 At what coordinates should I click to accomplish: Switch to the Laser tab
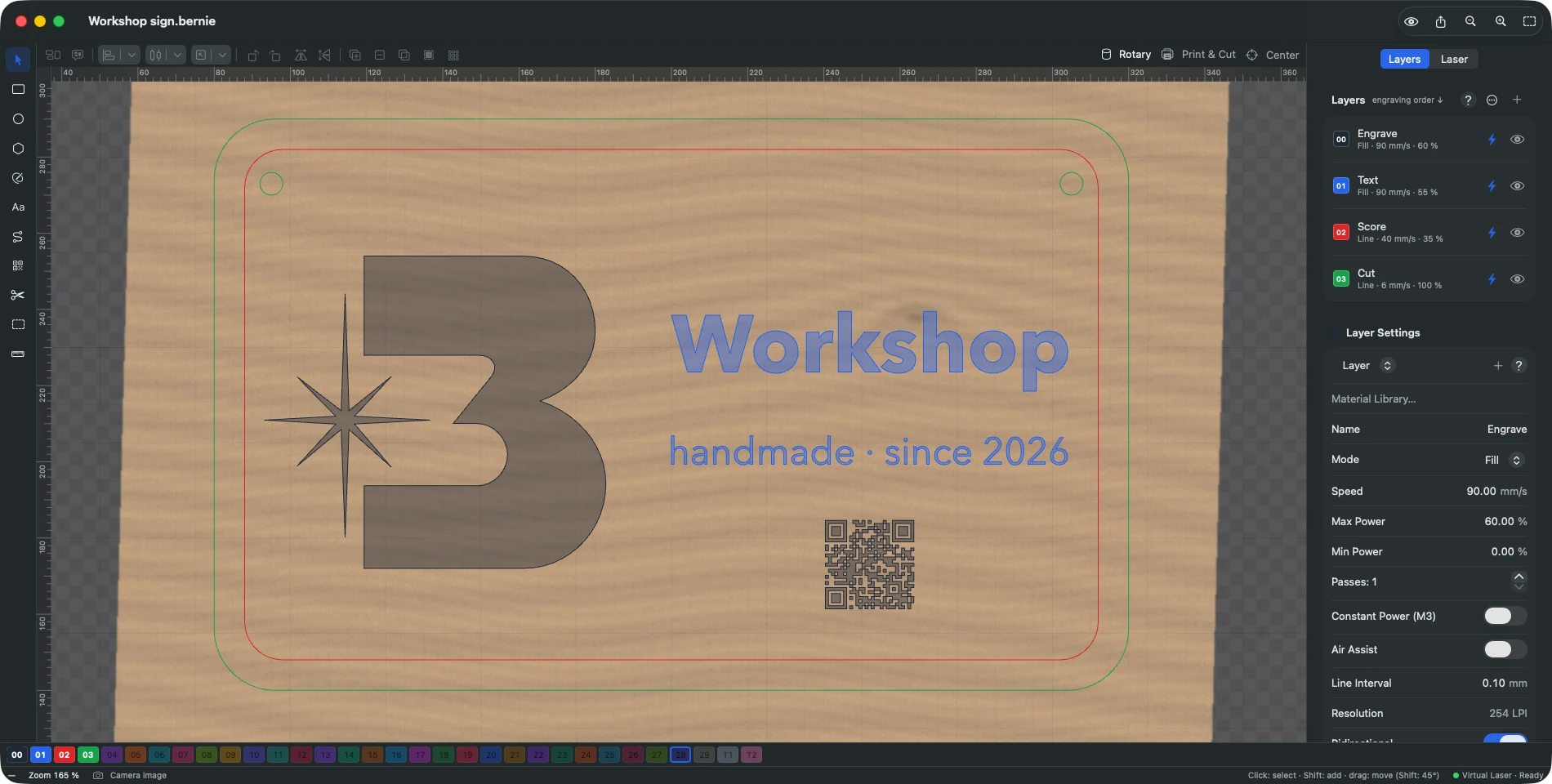tap(1454, 59)
